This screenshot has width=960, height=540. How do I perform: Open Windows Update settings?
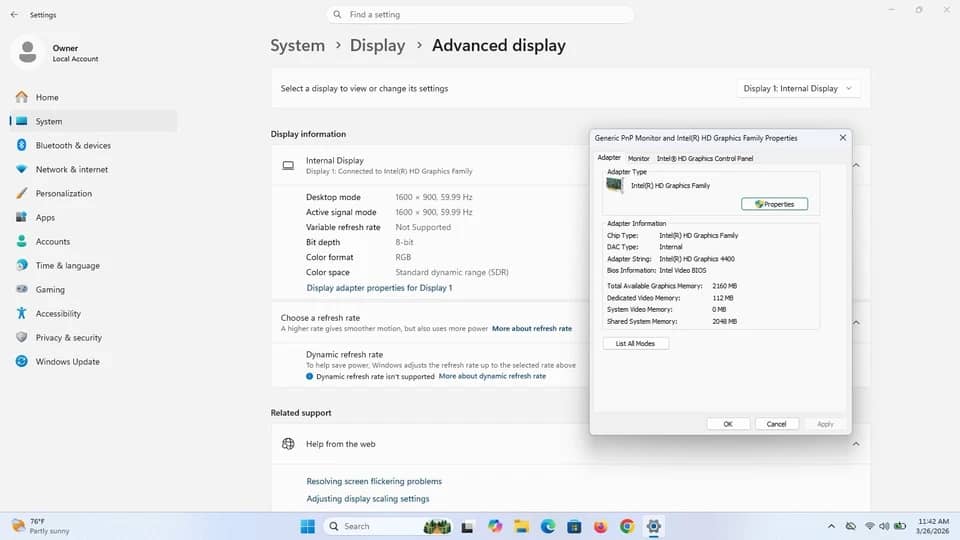pyautogui.click(x=93, y=361)
